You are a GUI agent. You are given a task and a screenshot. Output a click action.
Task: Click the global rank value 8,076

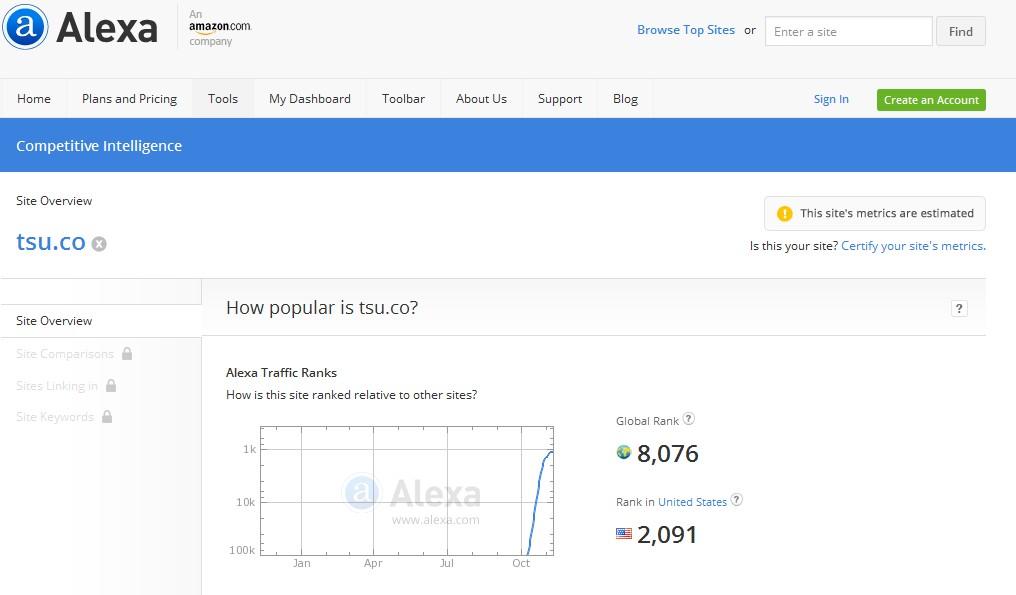click(x=667, y=453)
